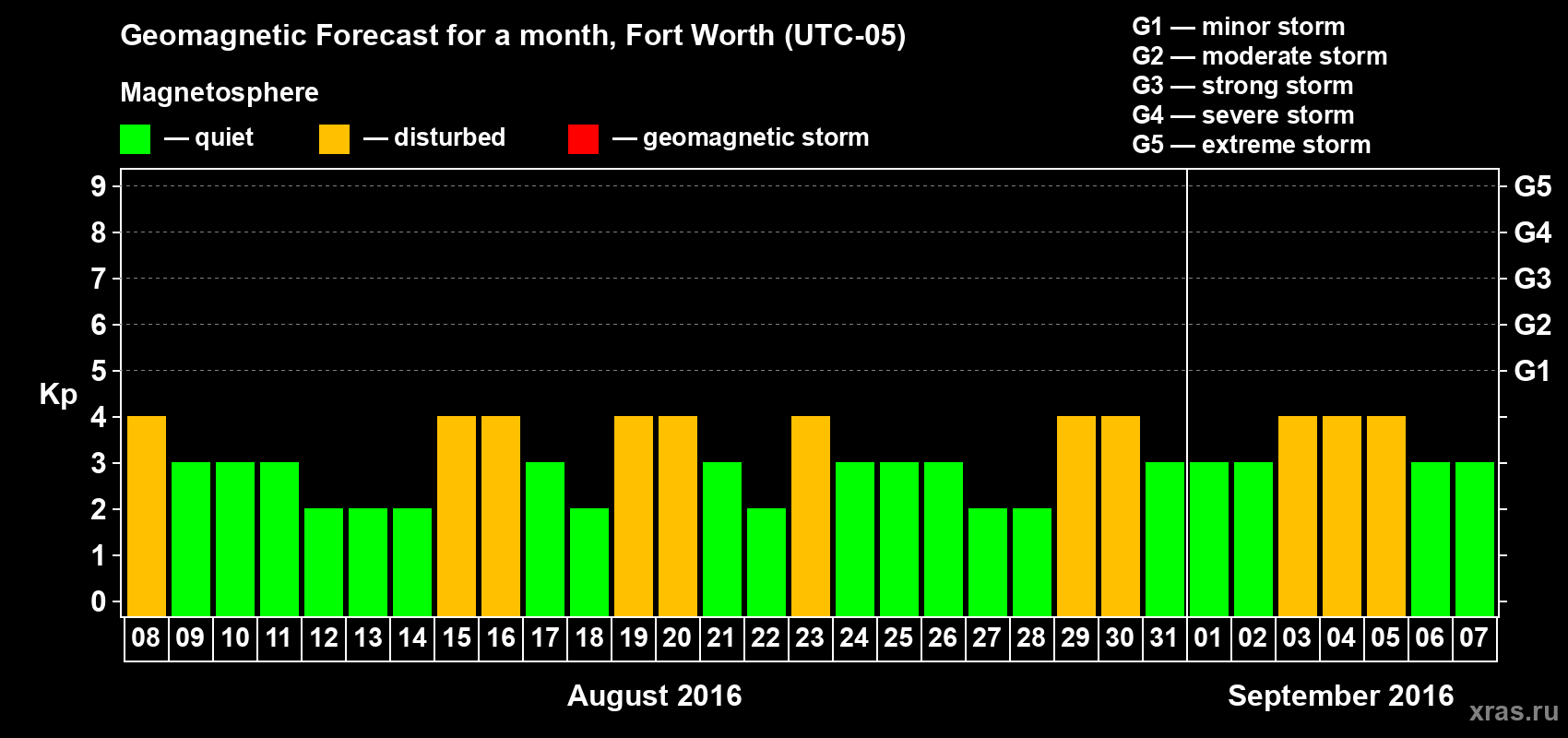Select the orange bar for August 08
Image resolution: width=1568 pixels, height=738 pixels.
coord(147,516)
